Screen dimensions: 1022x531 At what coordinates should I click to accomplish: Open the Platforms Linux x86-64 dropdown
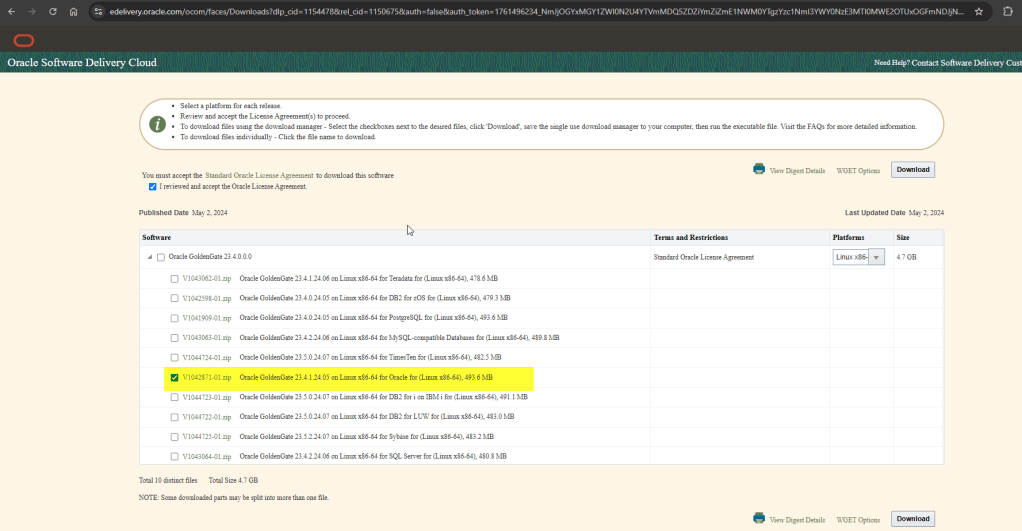coord(877,257)
